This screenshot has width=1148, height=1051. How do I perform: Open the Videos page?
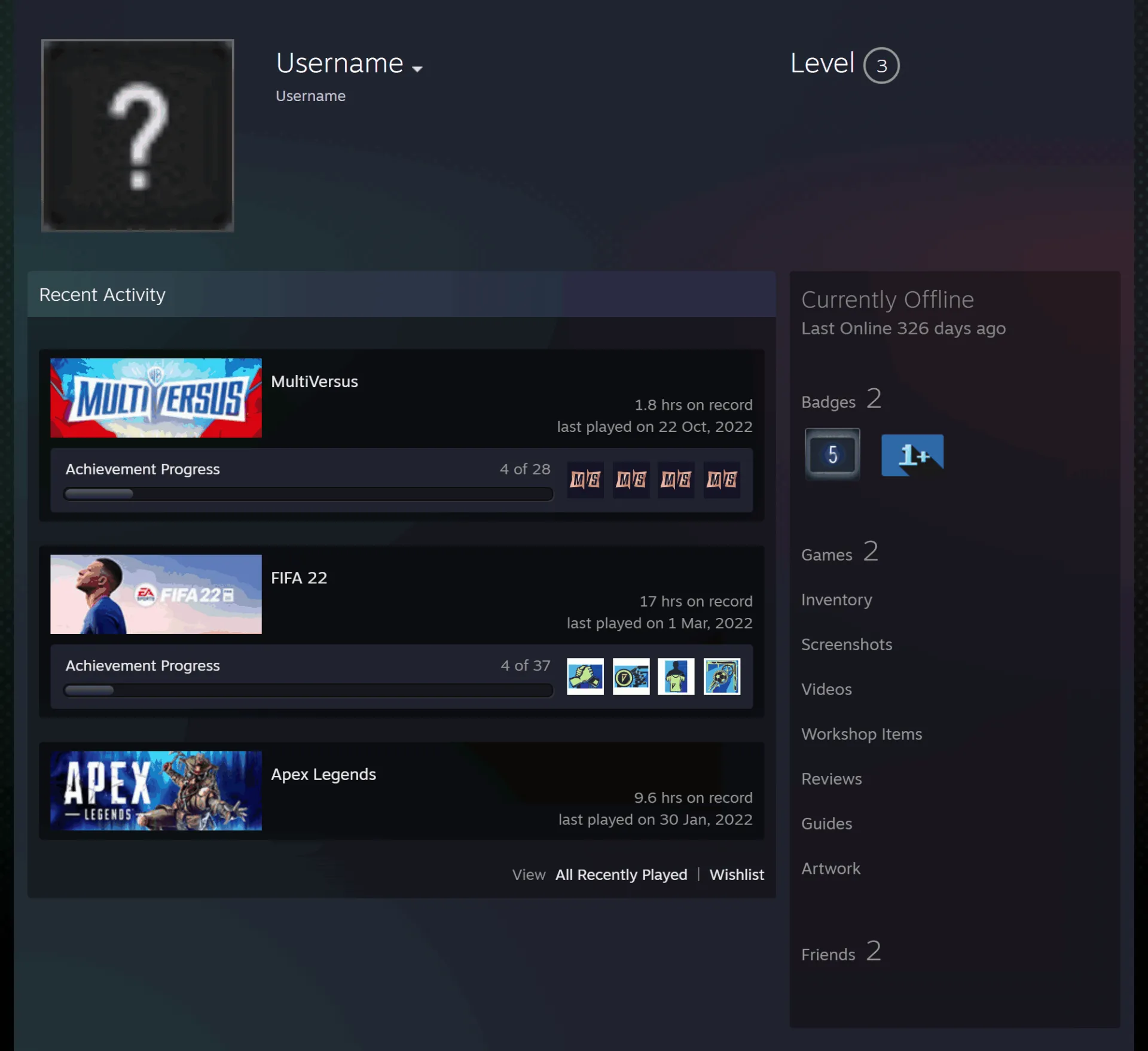pos(826,689)
